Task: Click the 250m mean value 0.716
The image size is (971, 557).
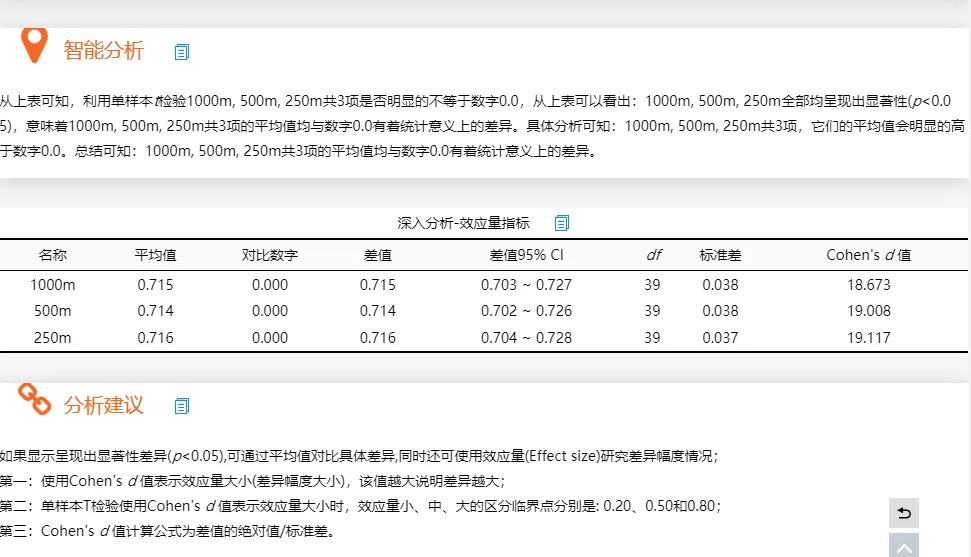Action: click(x=155, y=338)
